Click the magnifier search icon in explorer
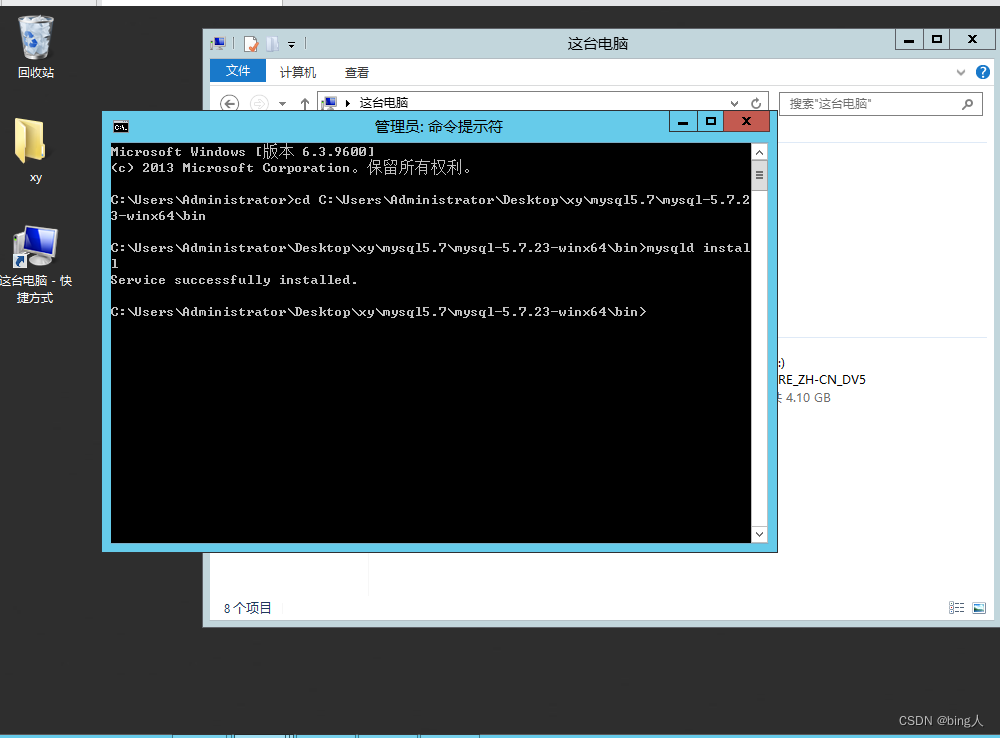 (967, 103)
